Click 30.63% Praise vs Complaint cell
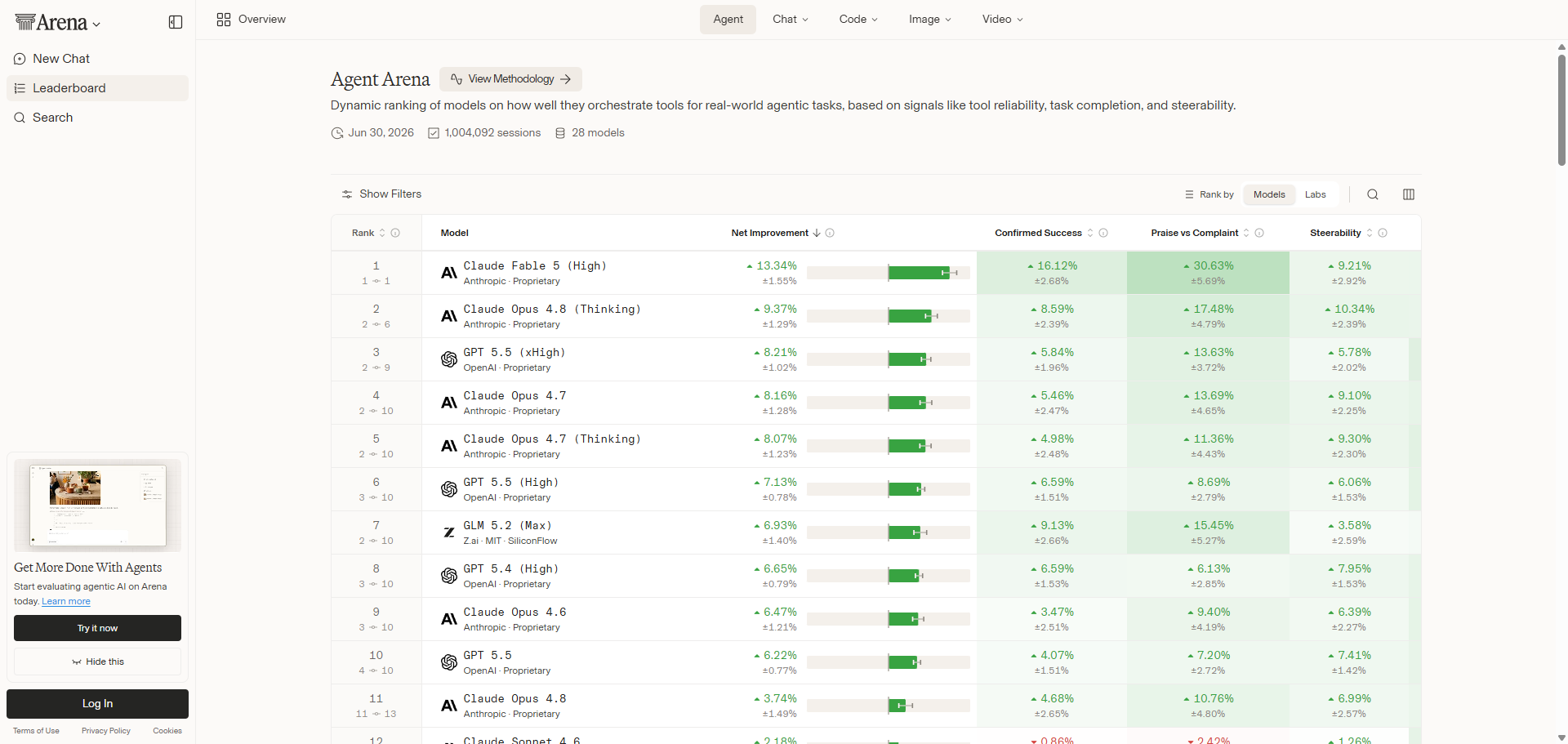This screenshot has width=1568, height=744. (x=1208, y=273)
